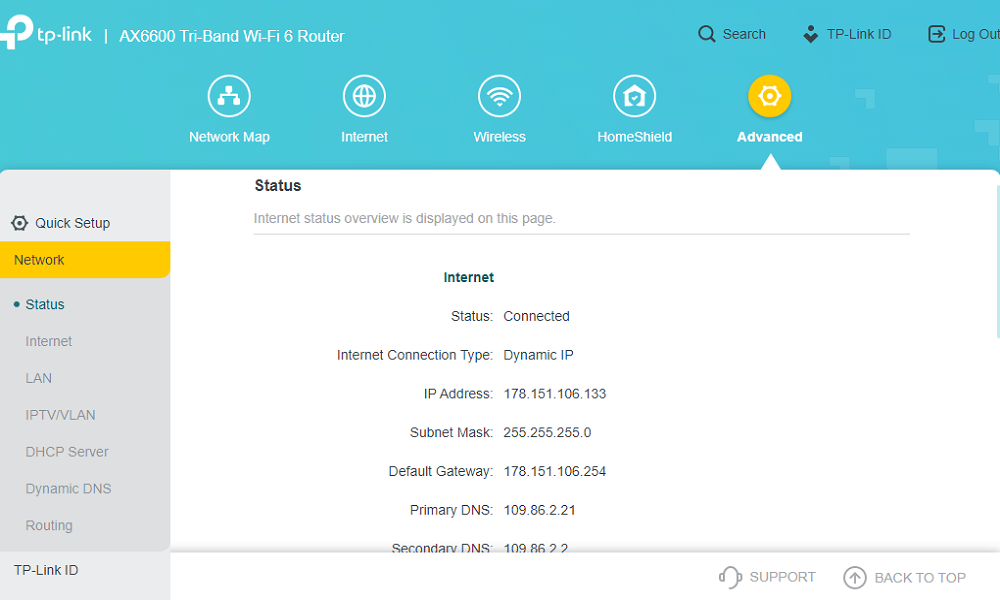
Task: Click the Search magnifier icon
Action: click(707, 34)
